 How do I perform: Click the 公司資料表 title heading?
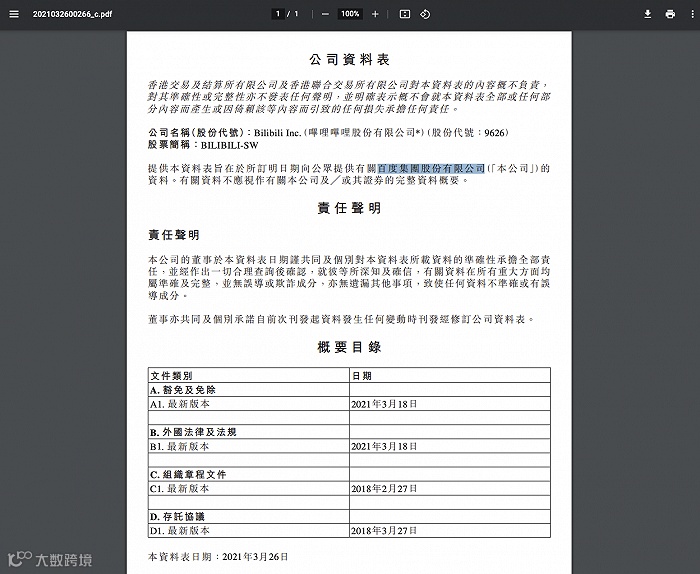click(x=349, y=60)
